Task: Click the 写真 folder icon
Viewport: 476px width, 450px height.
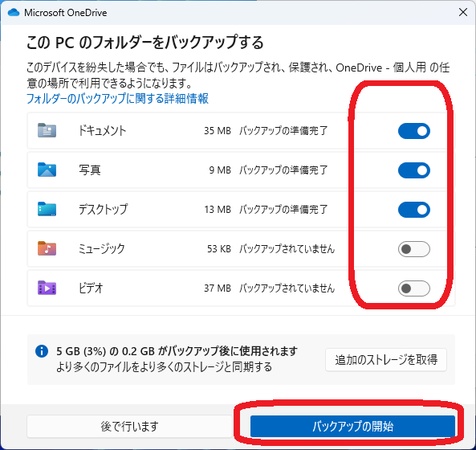Action: tap(47, 170)
